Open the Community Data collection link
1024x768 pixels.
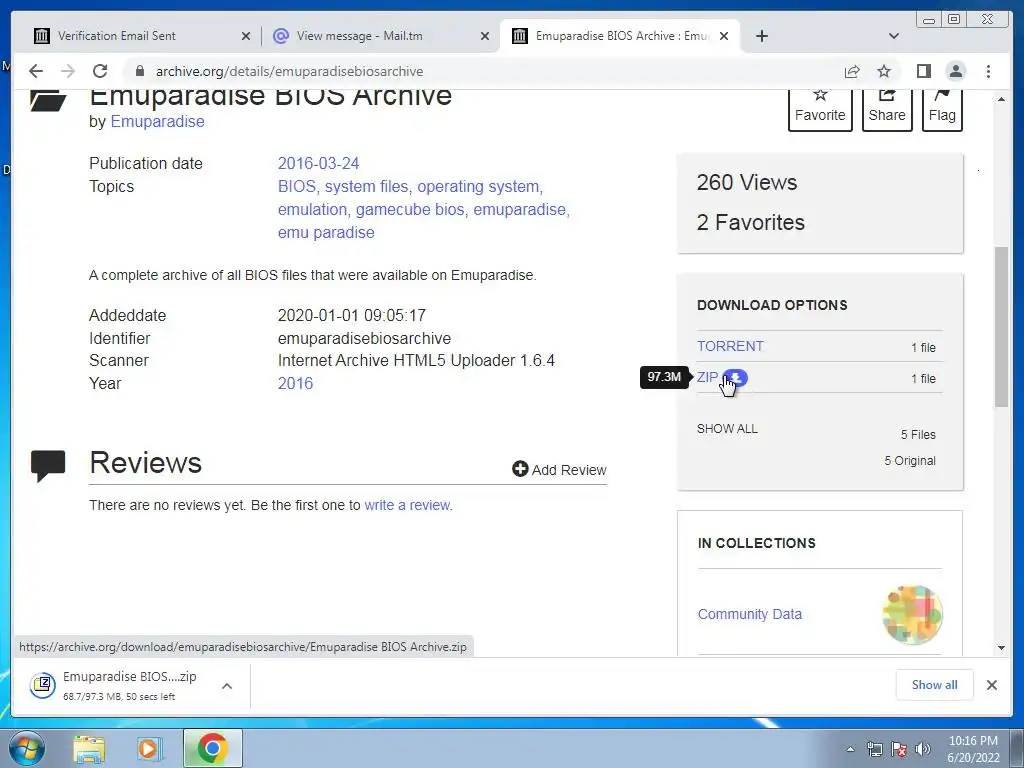pyautogui.click(x=750, y=614)
